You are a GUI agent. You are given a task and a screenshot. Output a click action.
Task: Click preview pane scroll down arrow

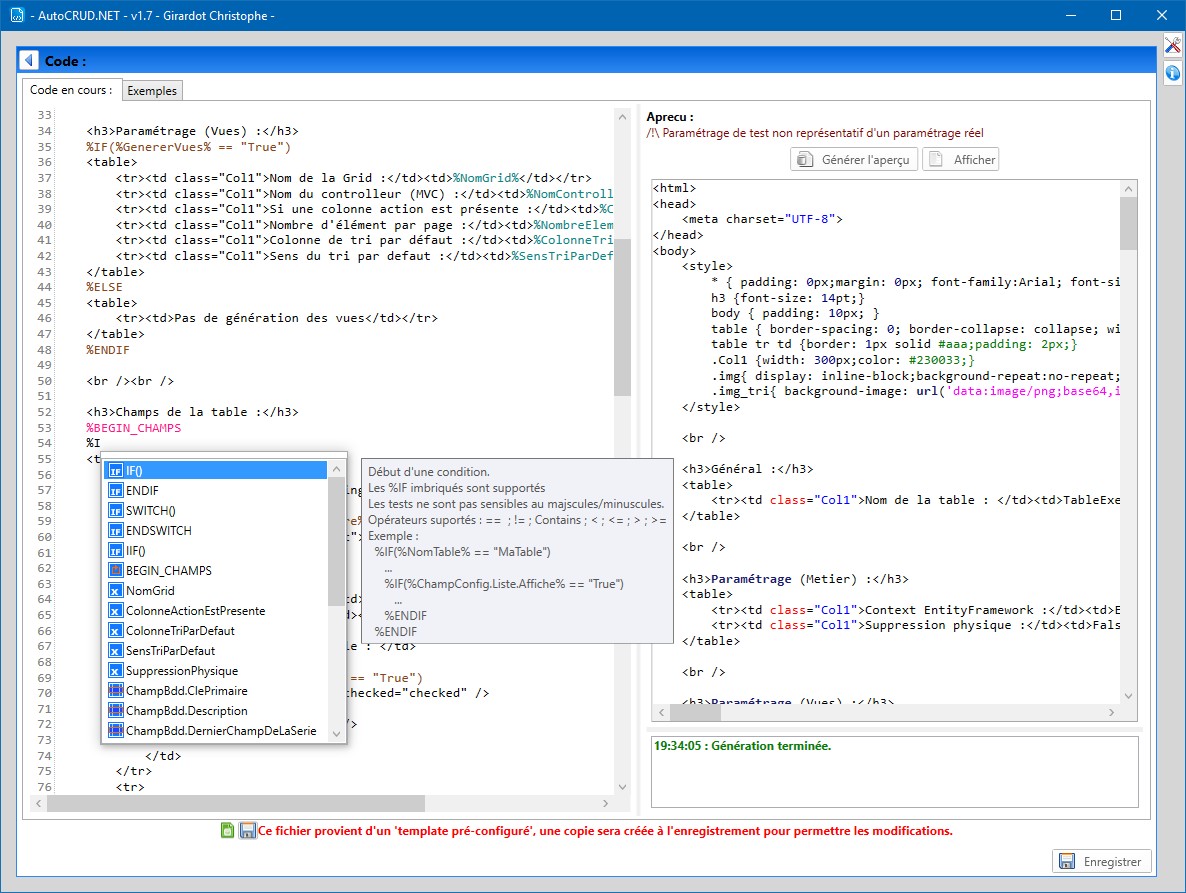(1129, 696)
